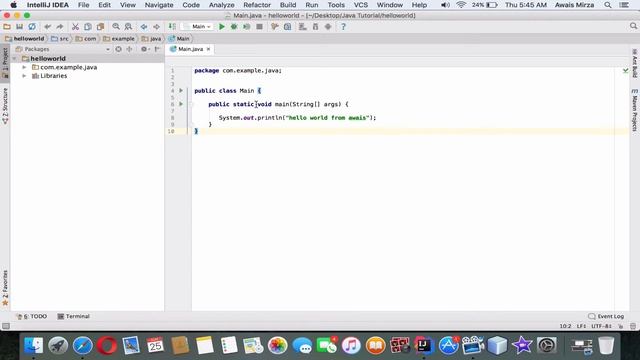Screen dimensions: 640x360
Task: Open the VCS menu
Action: click(x=360, y=5)
